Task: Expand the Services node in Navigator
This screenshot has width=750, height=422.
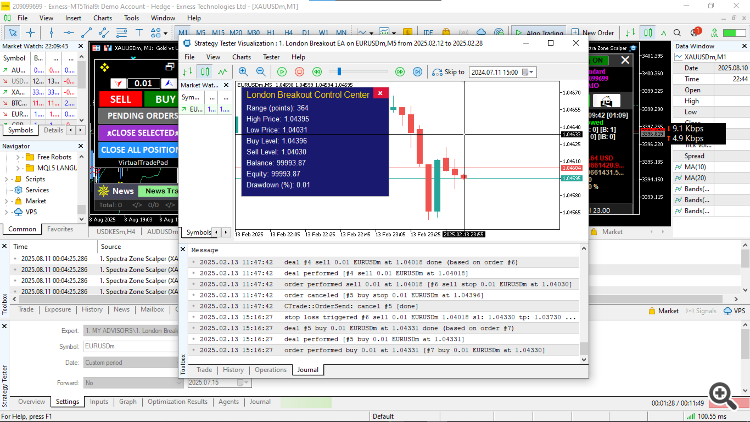Action: (7, 190)
